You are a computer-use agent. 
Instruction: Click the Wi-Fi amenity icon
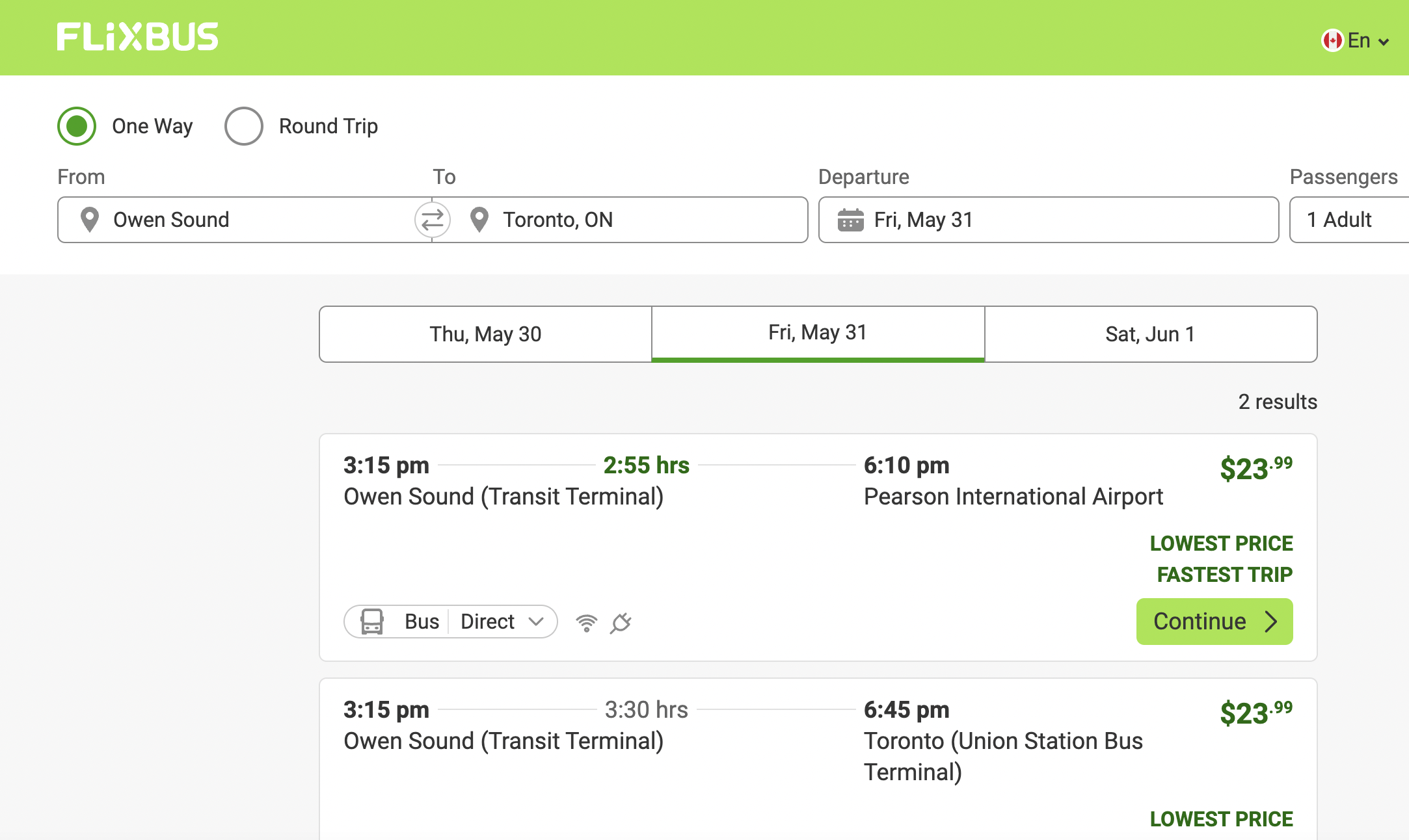[587, 622]
